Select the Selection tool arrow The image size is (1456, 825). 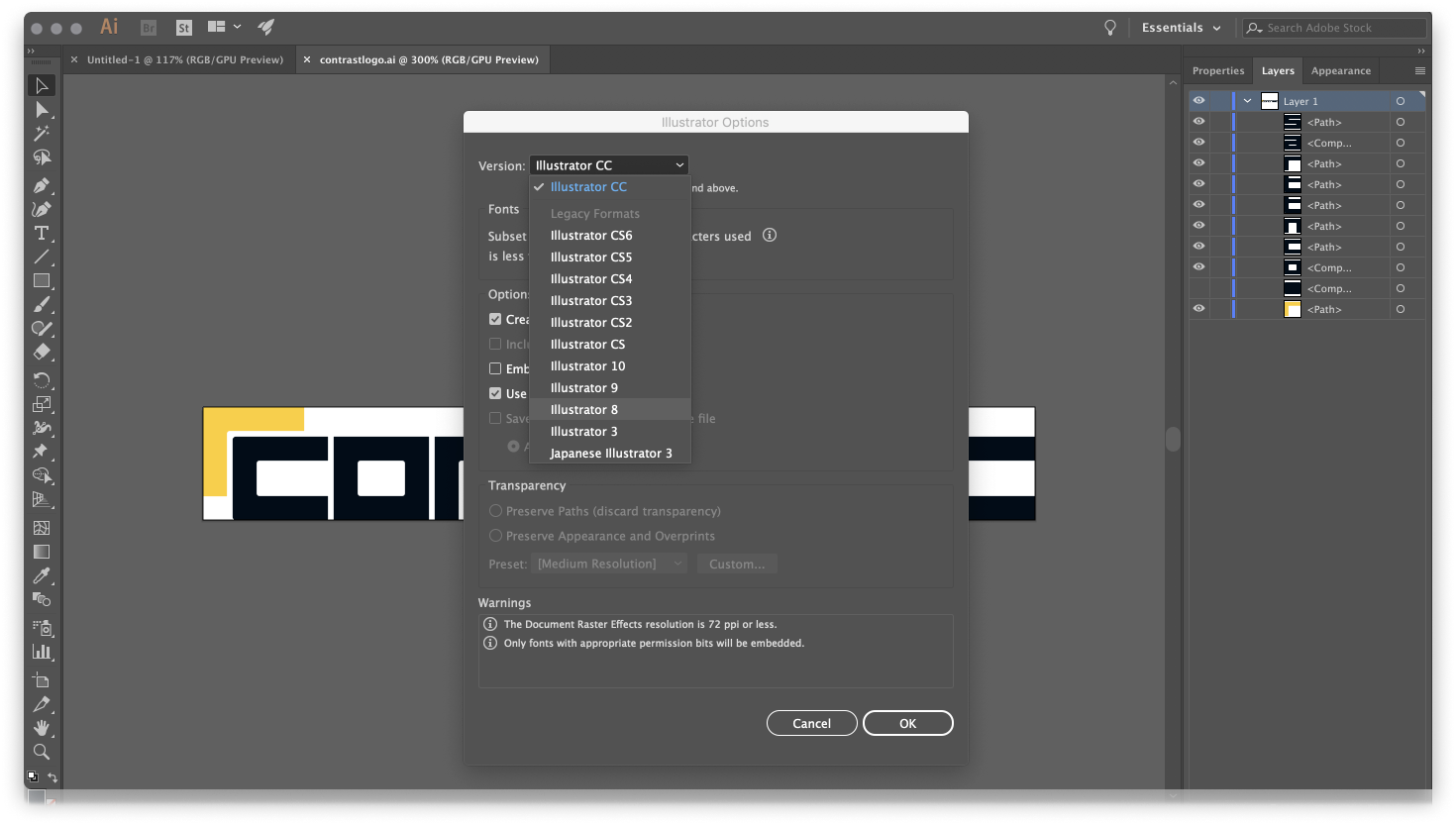click(x=42, y=86)
